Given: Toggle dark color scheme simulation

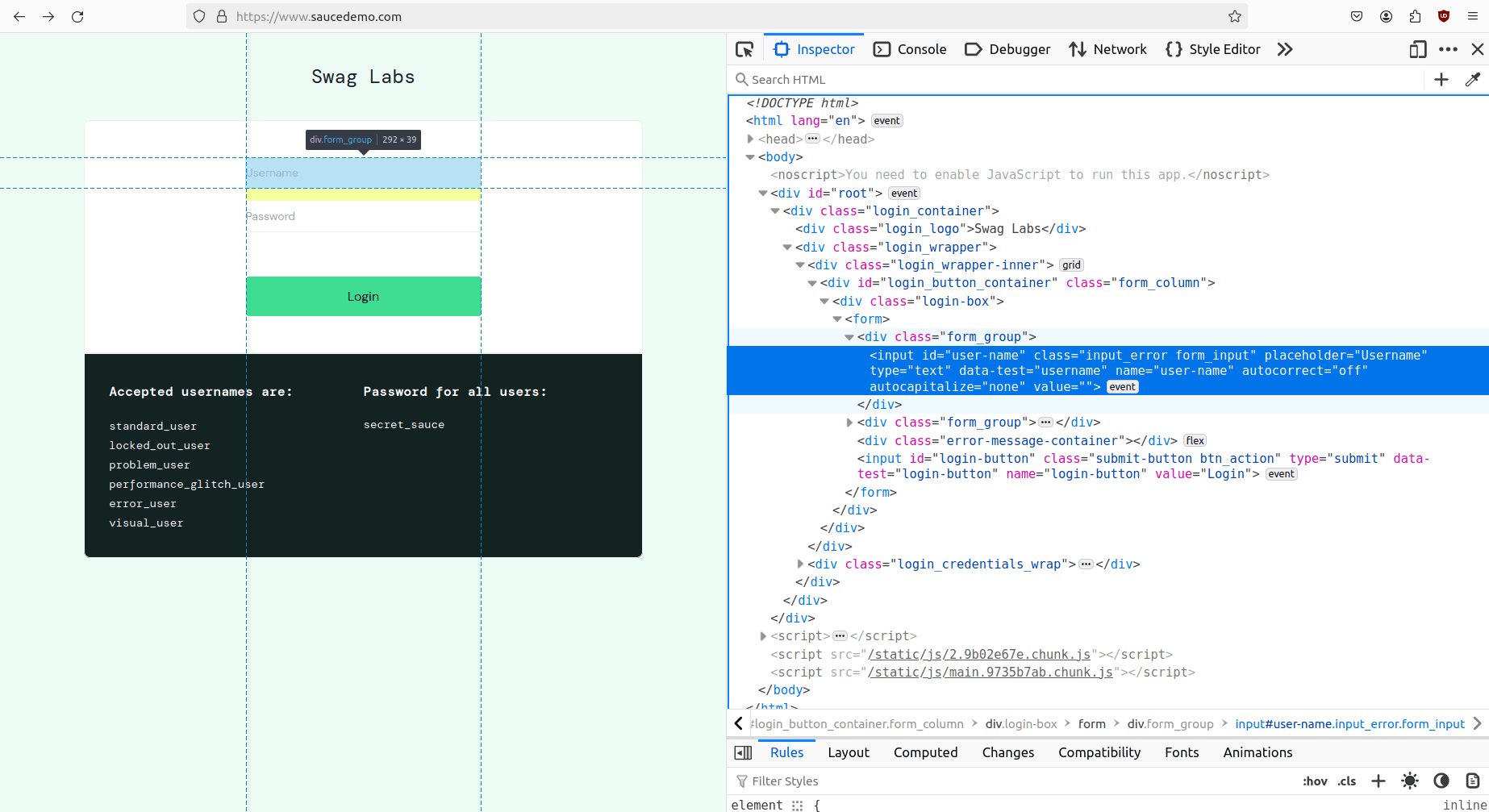Looking at the screenshot, I should [1441, 781].
